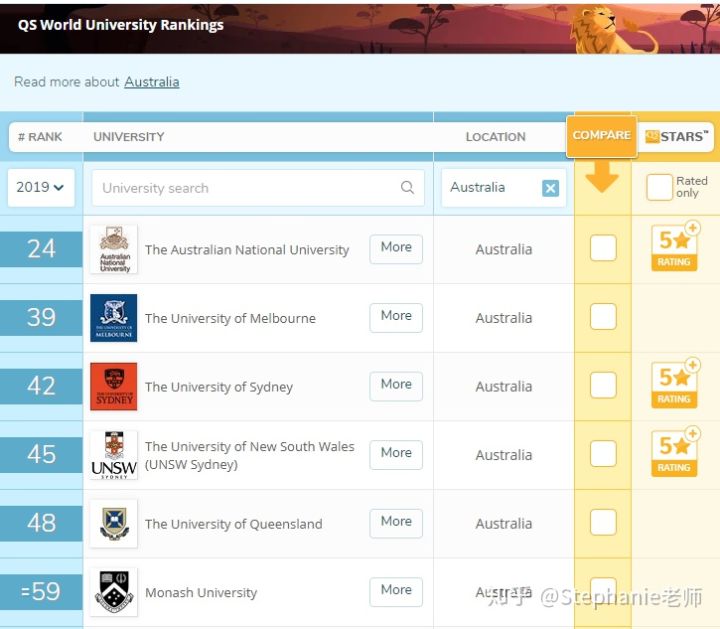
Task: Click More for University of Melbourne
Action: 396,317
